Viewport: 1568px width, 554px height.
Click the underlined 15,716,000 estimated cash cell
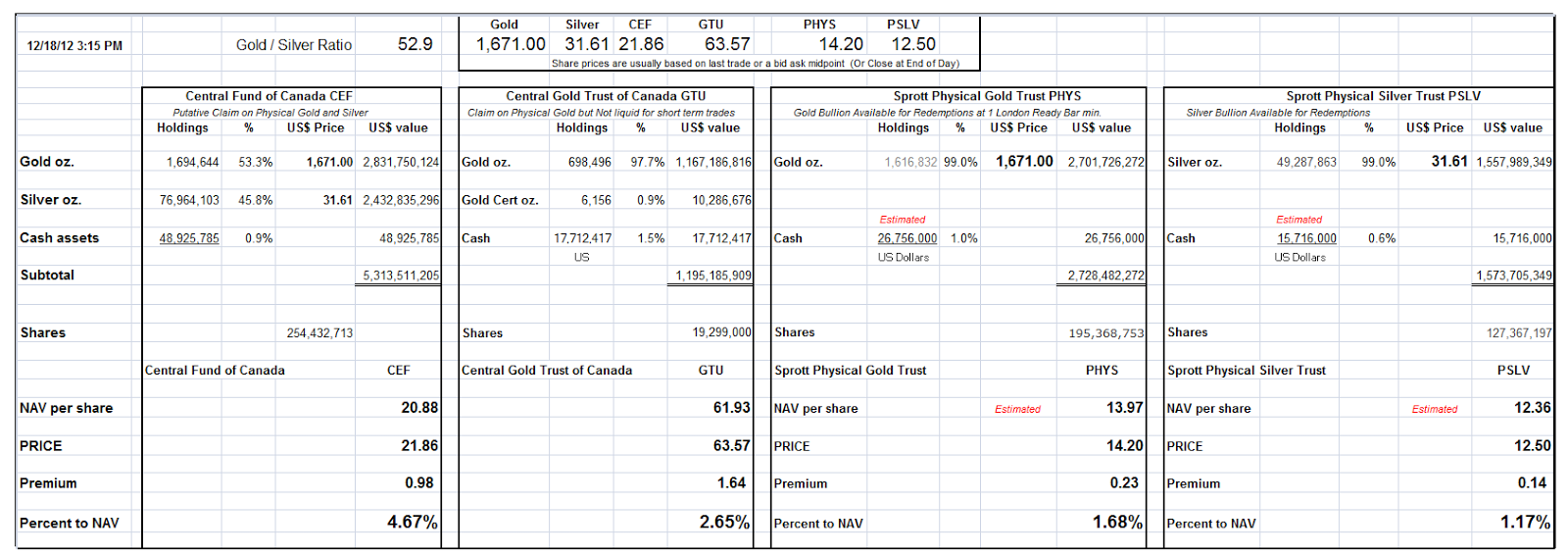click(1306, 238)
